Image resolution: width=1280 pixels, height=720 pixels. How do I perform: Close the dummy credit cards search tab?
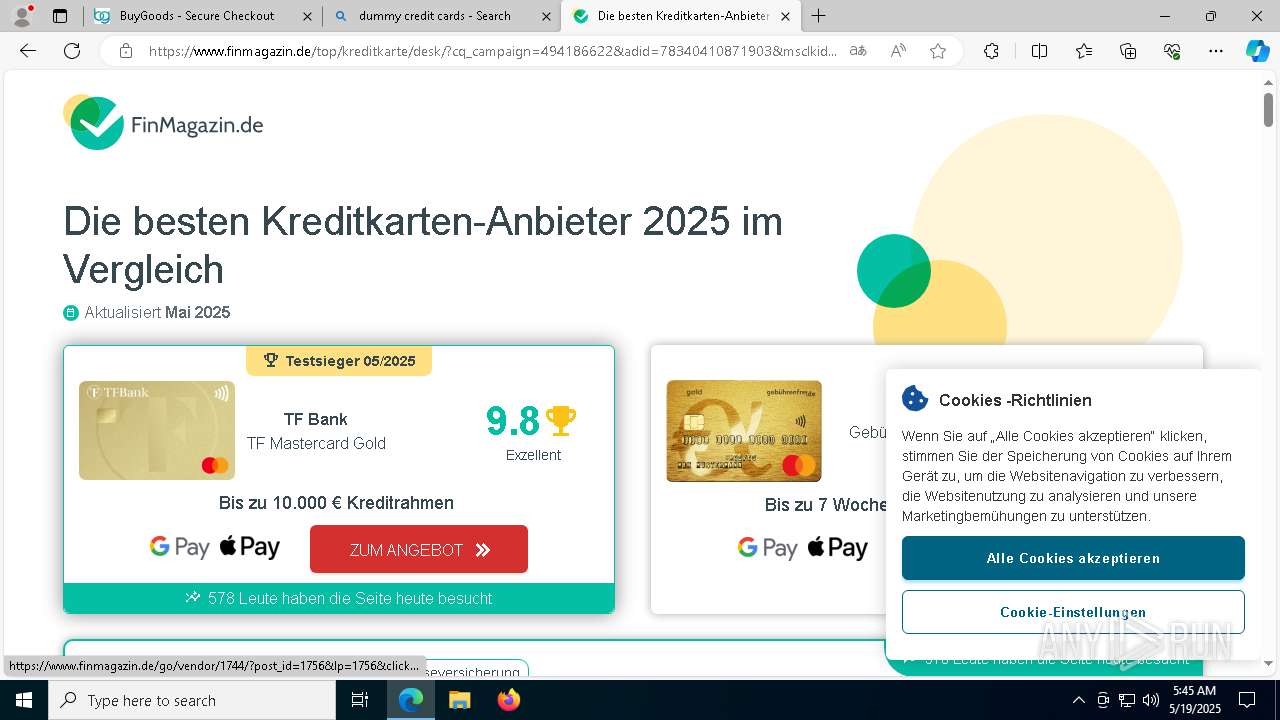[x=546, y=16]
